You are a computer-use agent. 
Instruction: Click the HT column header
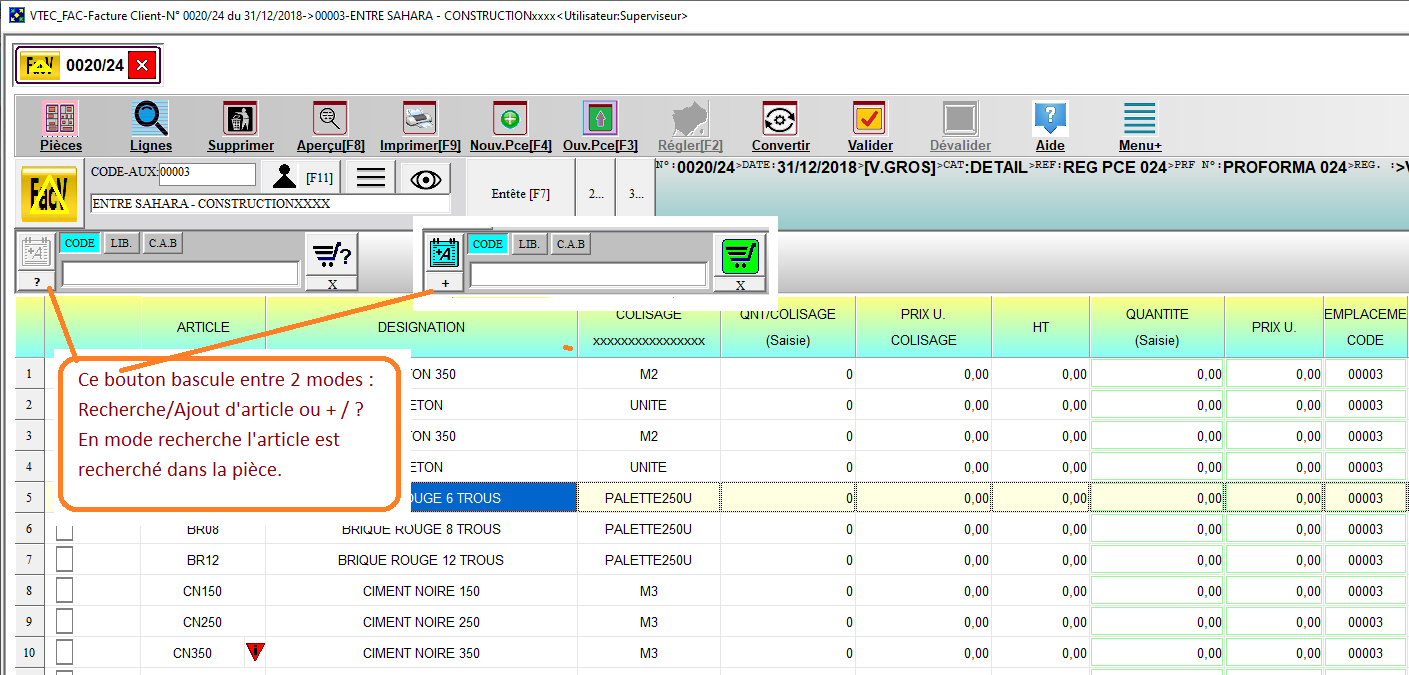pos(1040,327)
